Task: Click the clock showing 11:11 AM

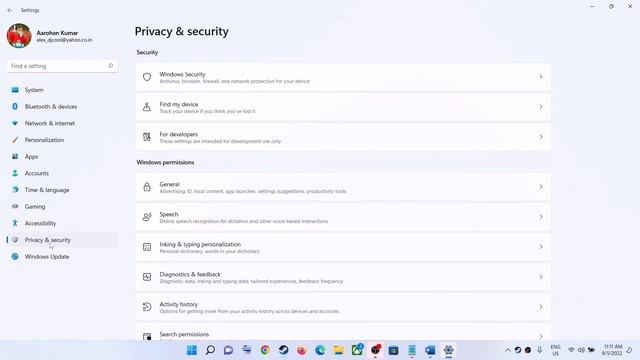Action: tap(612, 350)
